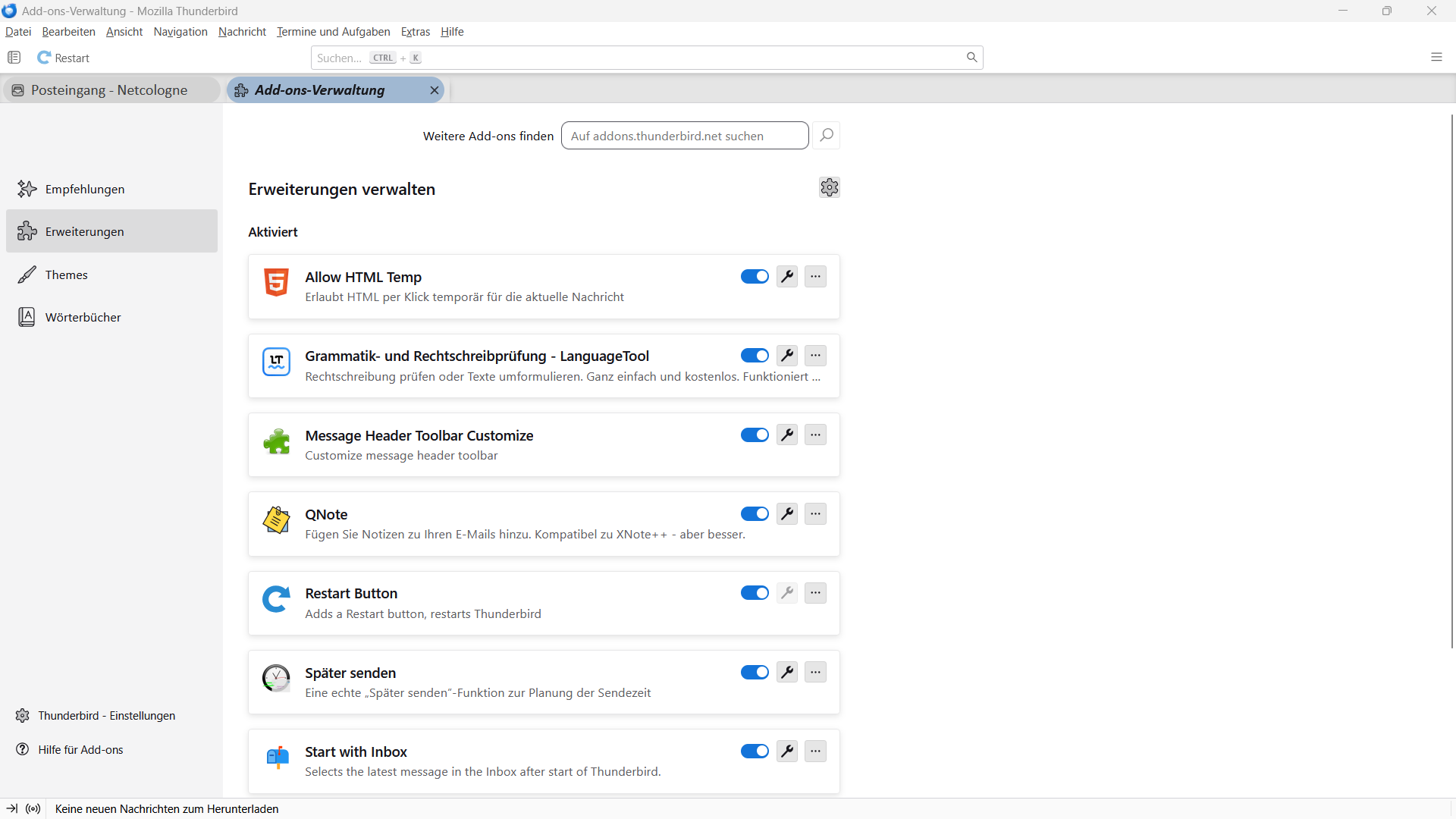Switch to Posteingang - Netcologne tab

click(109, 90)
